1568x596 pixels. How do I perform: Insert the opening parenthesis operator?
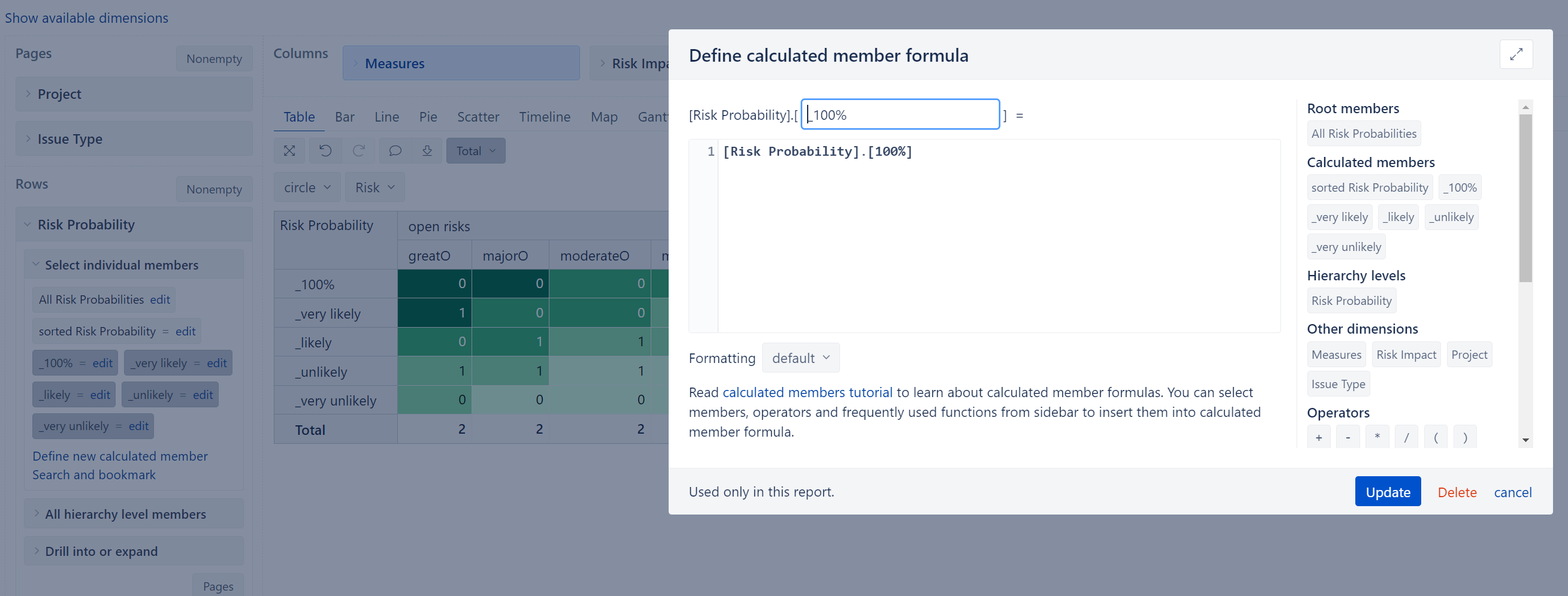tap(1436, 437)
